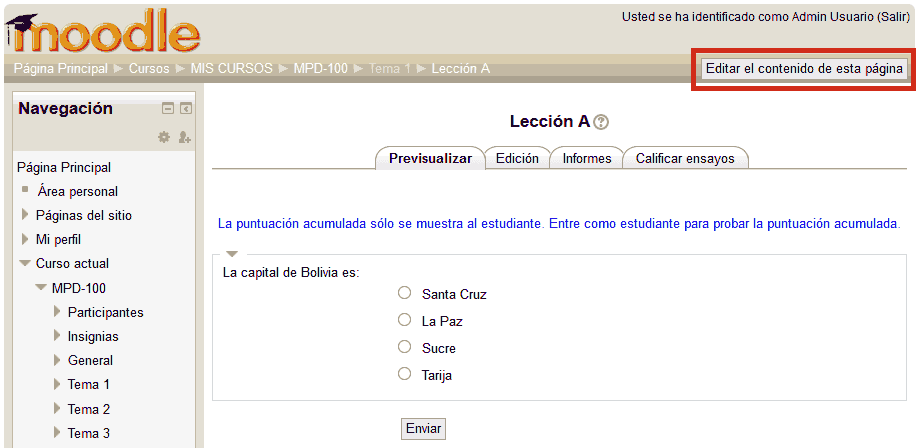The width and height of the screenshot is (918, 448).
Task: Select the Santa Cruz answer
Action: [404, 293]
